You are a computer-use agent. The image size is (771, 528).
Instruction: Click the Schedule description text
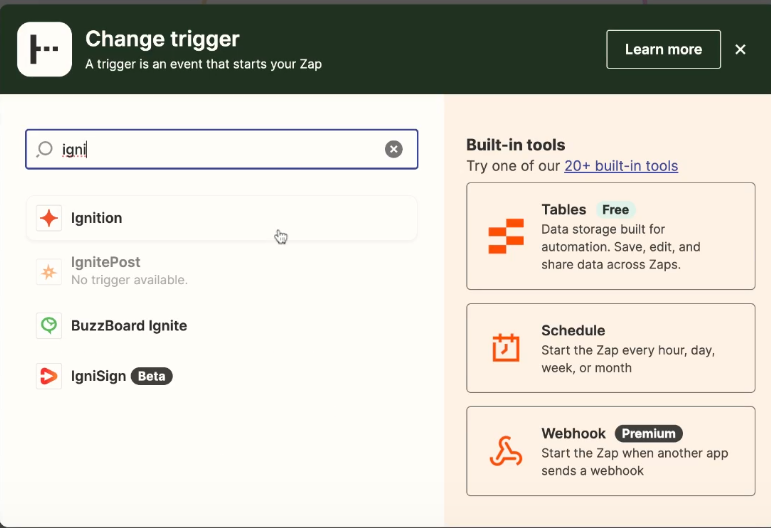[x=628, y=359]
